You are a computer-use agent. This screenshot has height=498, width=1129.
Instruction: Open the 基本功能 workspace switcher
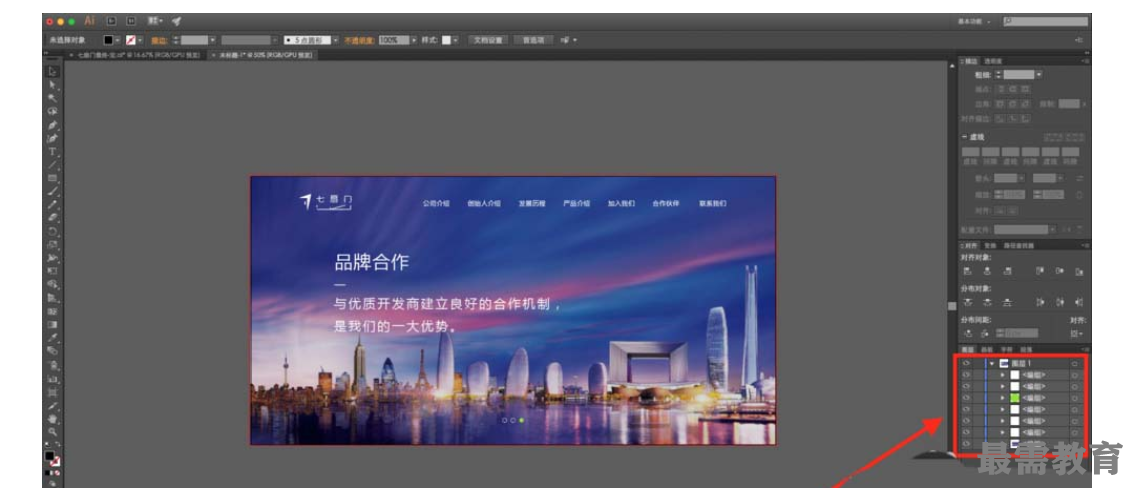click(974, 22)
